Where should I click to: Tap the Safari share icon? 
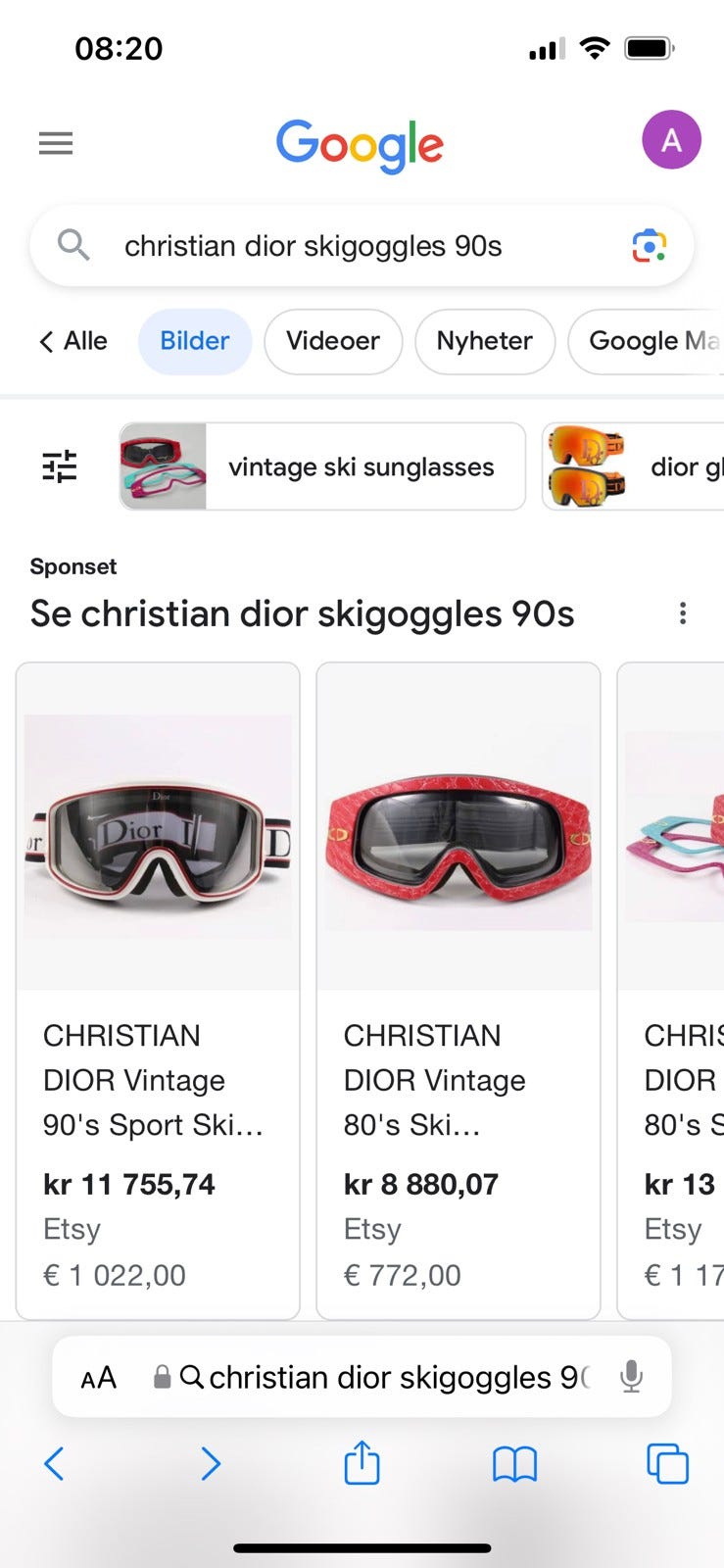pyautogui.click(x=362, y=1463)
